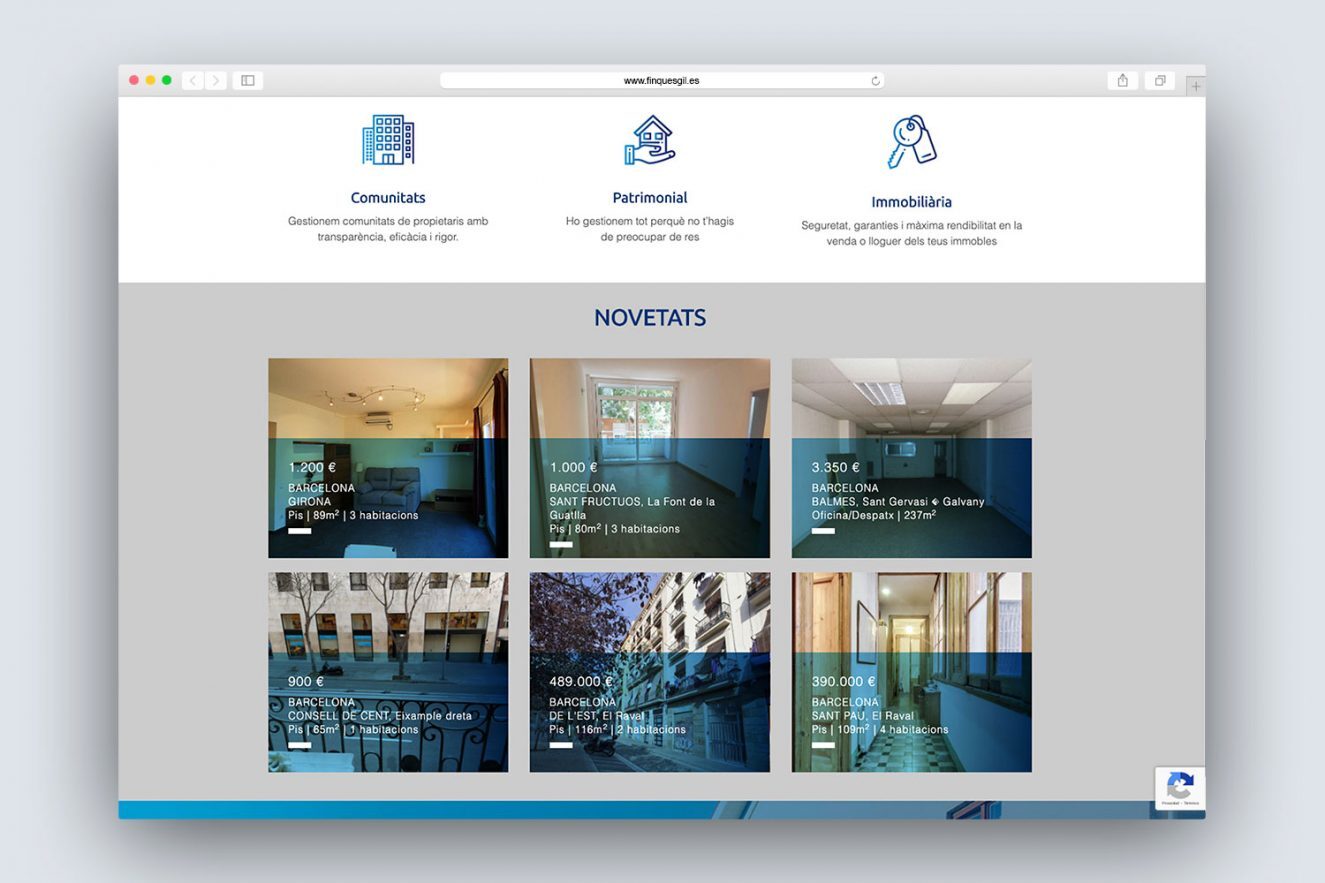View the 3.350 € Balmes office listing
The height and width of the screenshot is (883, 1325).
tap(911, 457)
